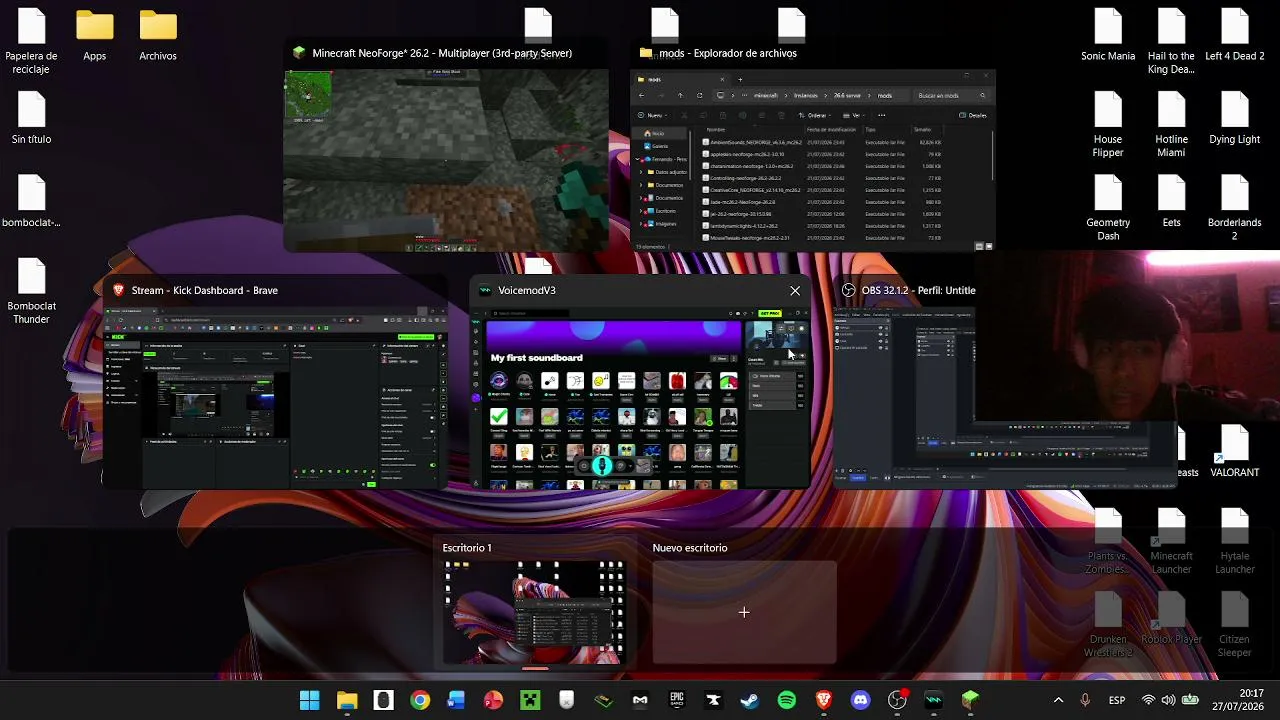Launch Epic Games from the taskbar
Viewport: 1280px width, 720px height.
click(677, 700)
